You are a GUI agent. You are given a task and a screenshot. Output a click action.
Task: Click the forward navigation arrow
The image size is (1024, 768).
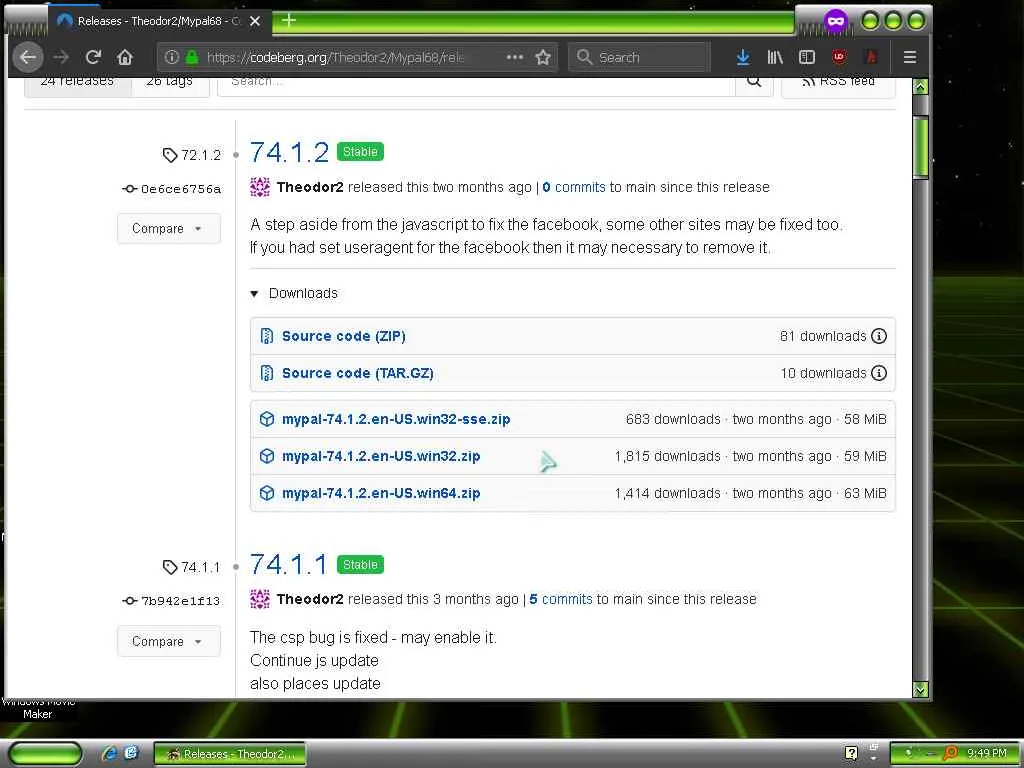coord(61,57)
